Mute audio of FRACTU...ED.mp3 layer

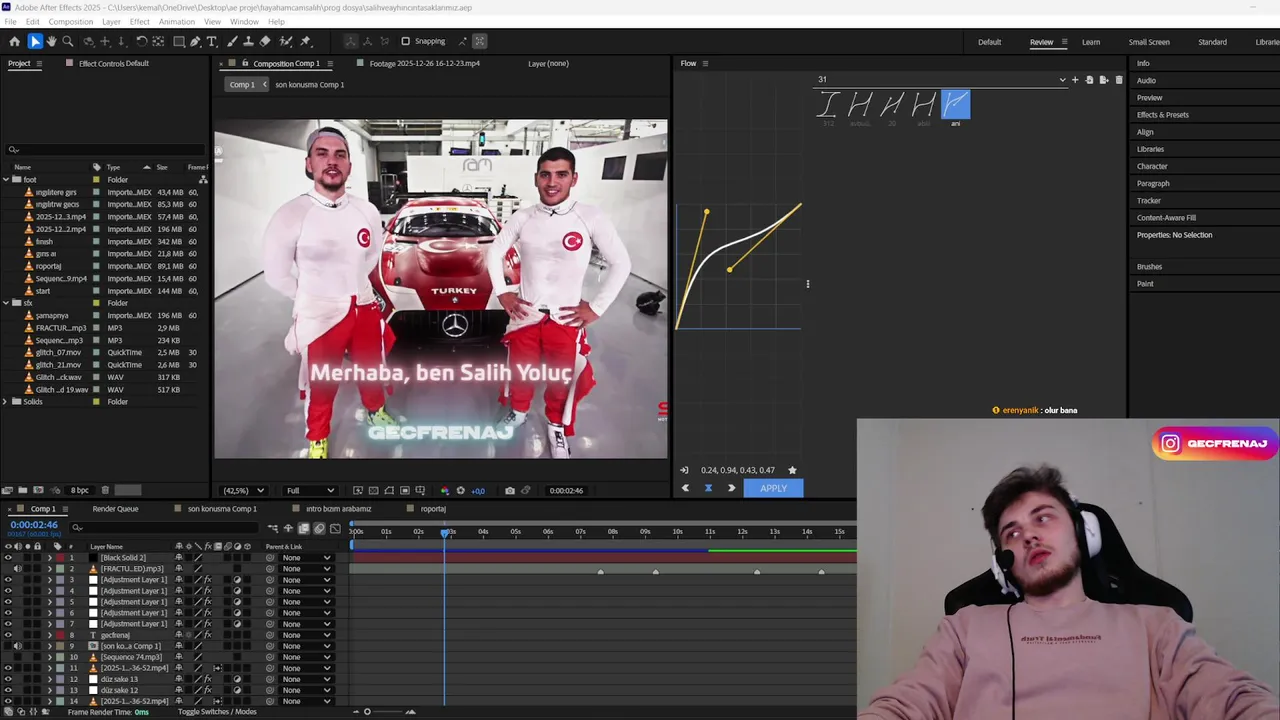(x=17, y=569)
